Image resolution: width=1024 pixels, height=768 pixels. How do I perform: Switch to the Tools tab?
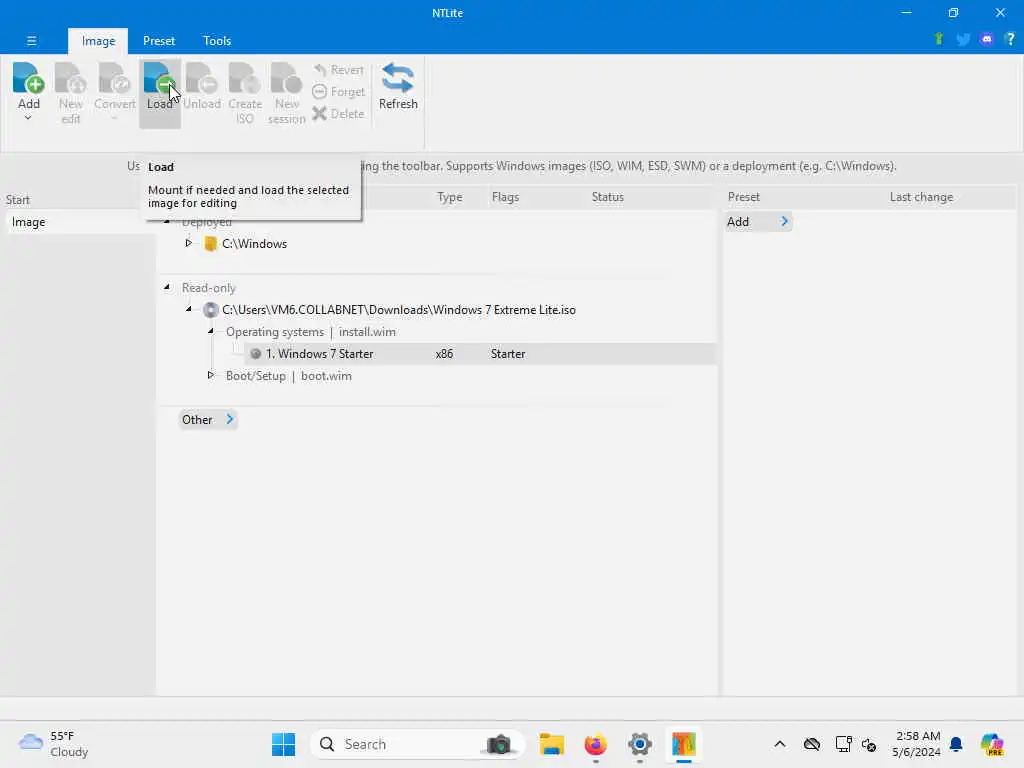[217, 40]
